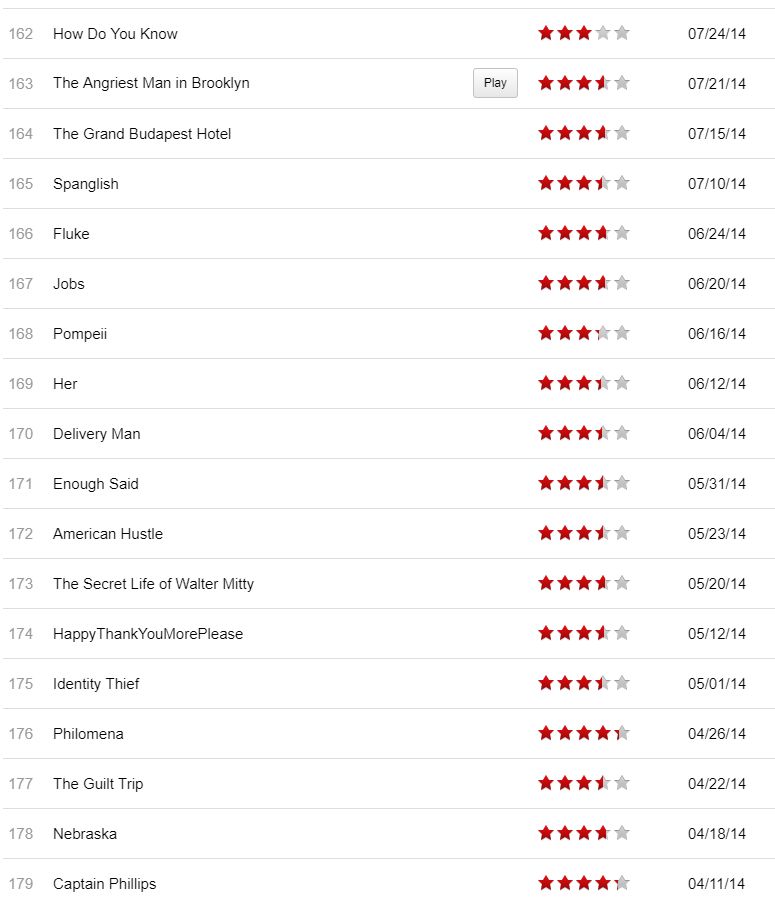This screenshot has width=775, height=908.
Task: Select the Fluke title link
Action: [71, 233]
